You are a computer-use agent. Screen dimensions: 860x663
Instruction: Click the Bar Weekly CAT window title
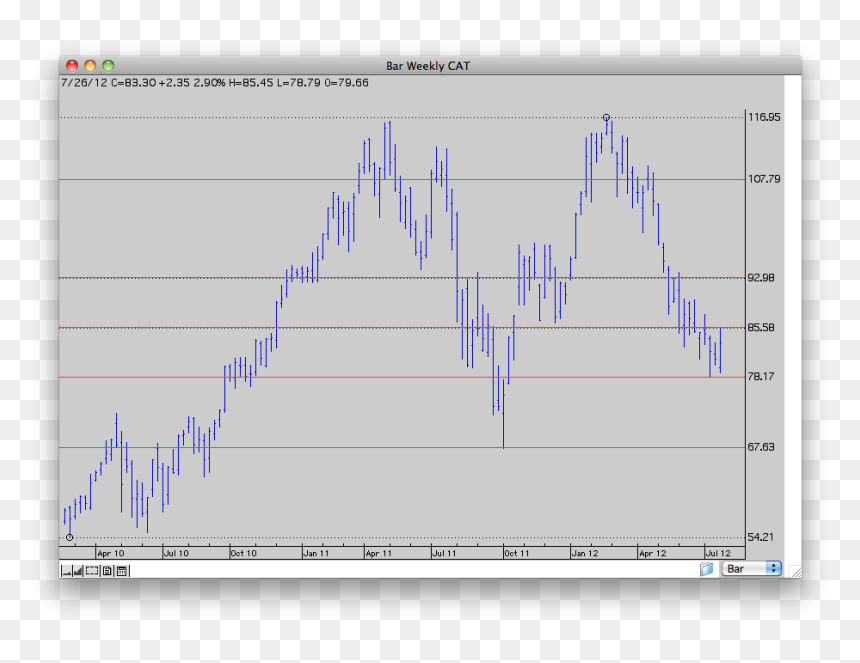click(428, 66)
